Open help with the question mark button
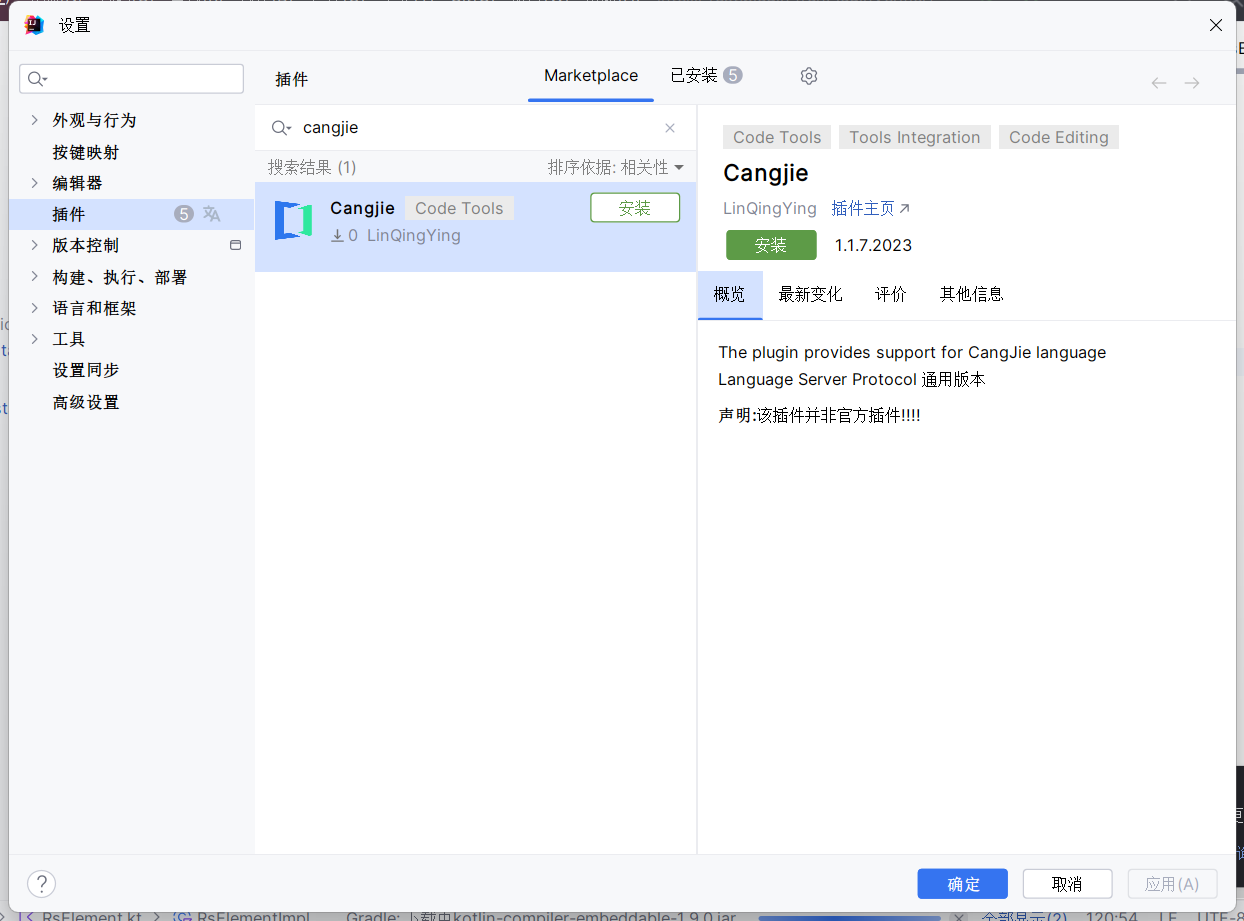Viewport: 1244px width, 921px height. (41, 883)
